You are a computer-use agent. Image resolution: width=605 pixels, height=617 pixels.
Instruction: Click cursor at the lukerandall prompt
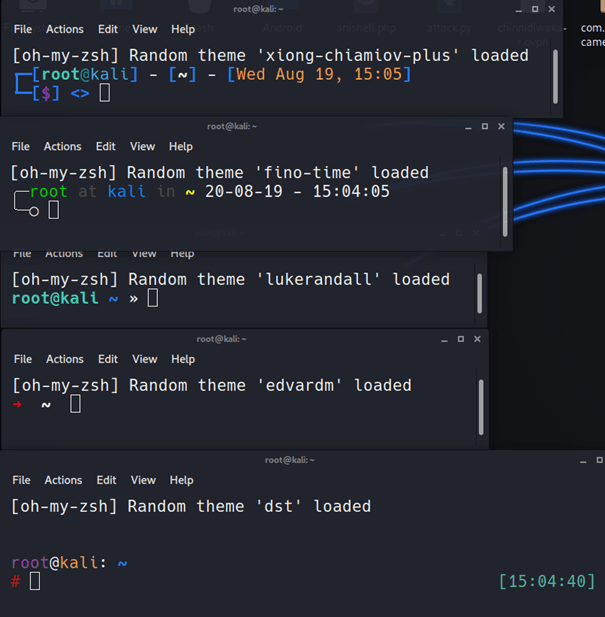click(153, 298)
